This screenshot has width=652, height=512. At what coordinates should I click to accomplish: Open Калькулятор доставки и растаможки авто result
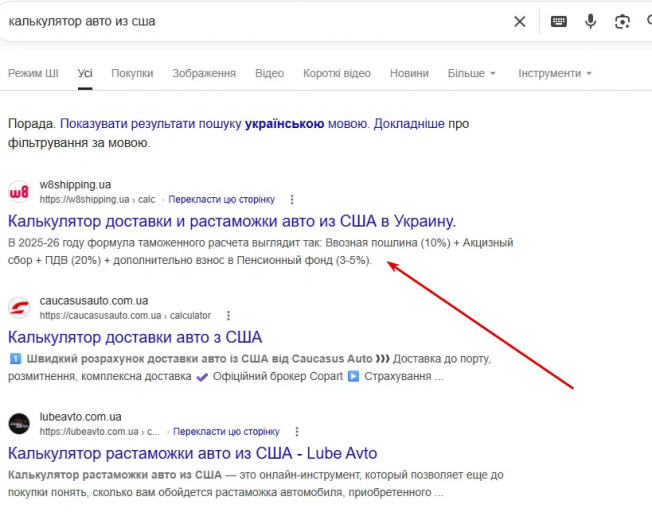click(x=232, y=221)
